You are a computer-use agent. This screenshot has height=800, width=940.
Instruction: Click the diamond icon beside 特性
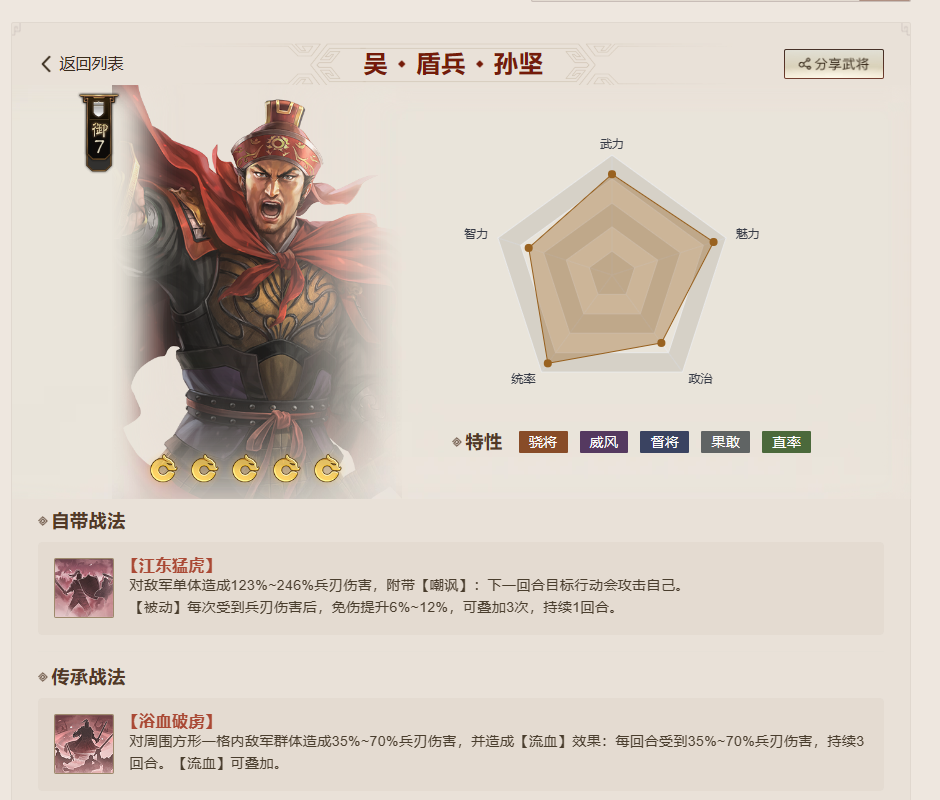pyautogui.click(x=457, y=443)
